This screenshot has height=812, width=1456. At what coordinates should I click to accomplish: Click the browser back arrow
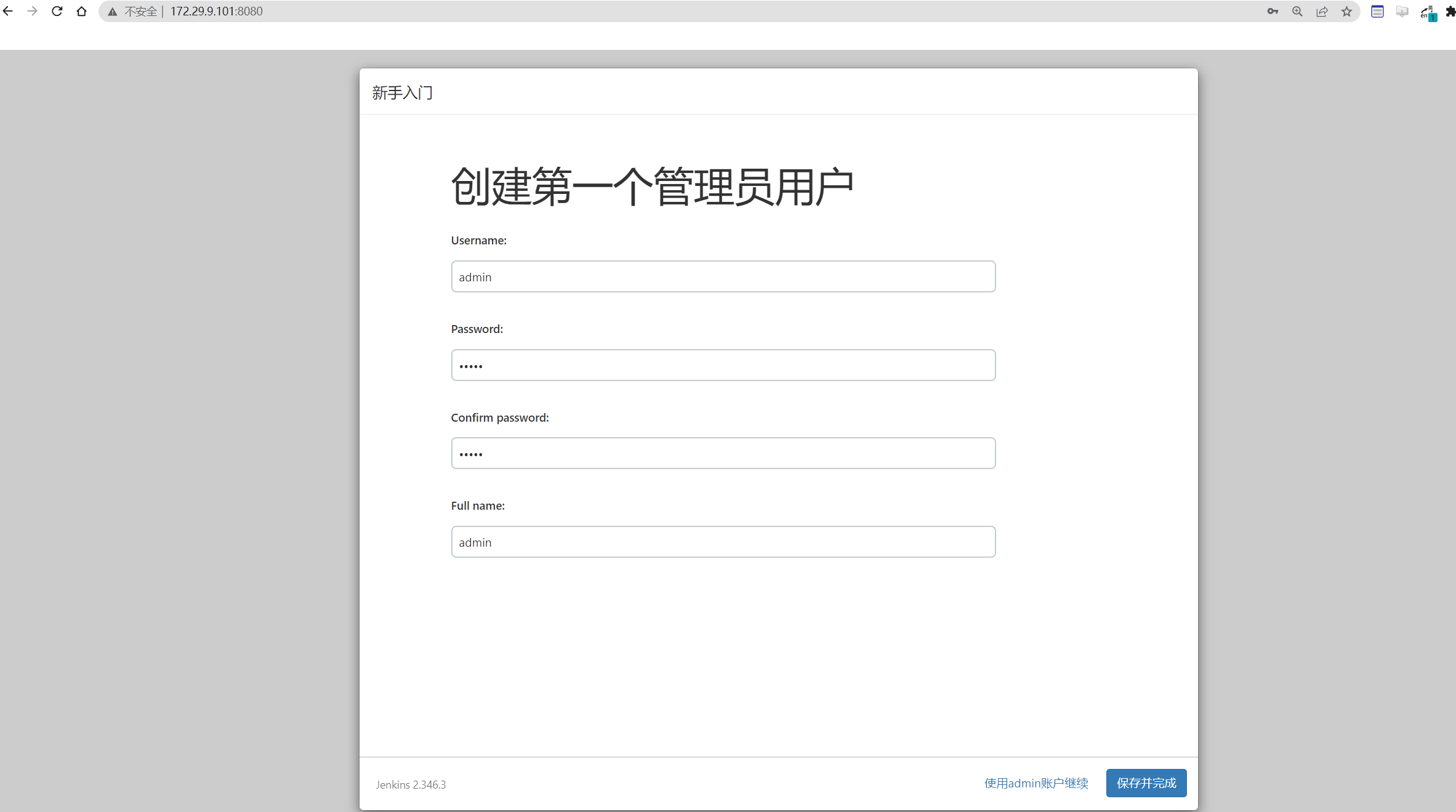(8, 11)
